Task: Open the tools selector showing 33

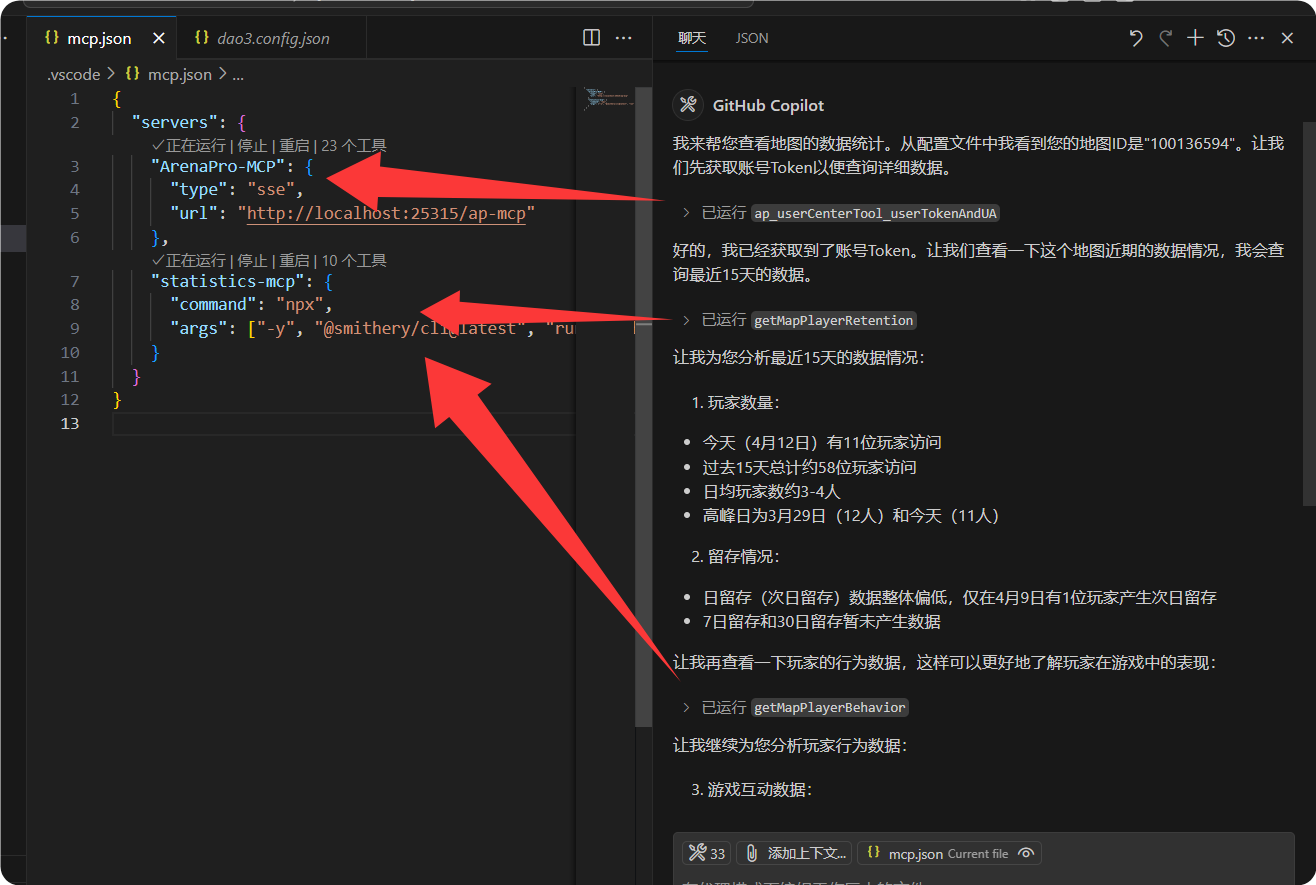Action: click(706, 853)
